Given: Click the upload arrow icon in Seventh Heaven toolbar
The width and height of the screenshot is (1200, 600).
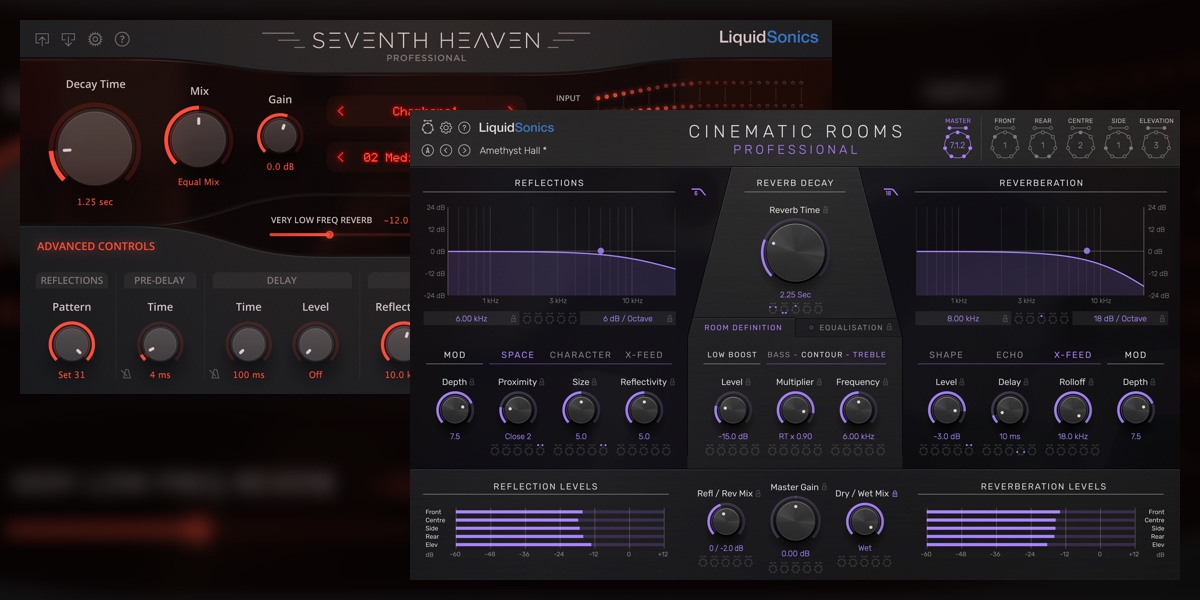Looking at the screenshot, I should pyautogui.click(x=40, y=39).
